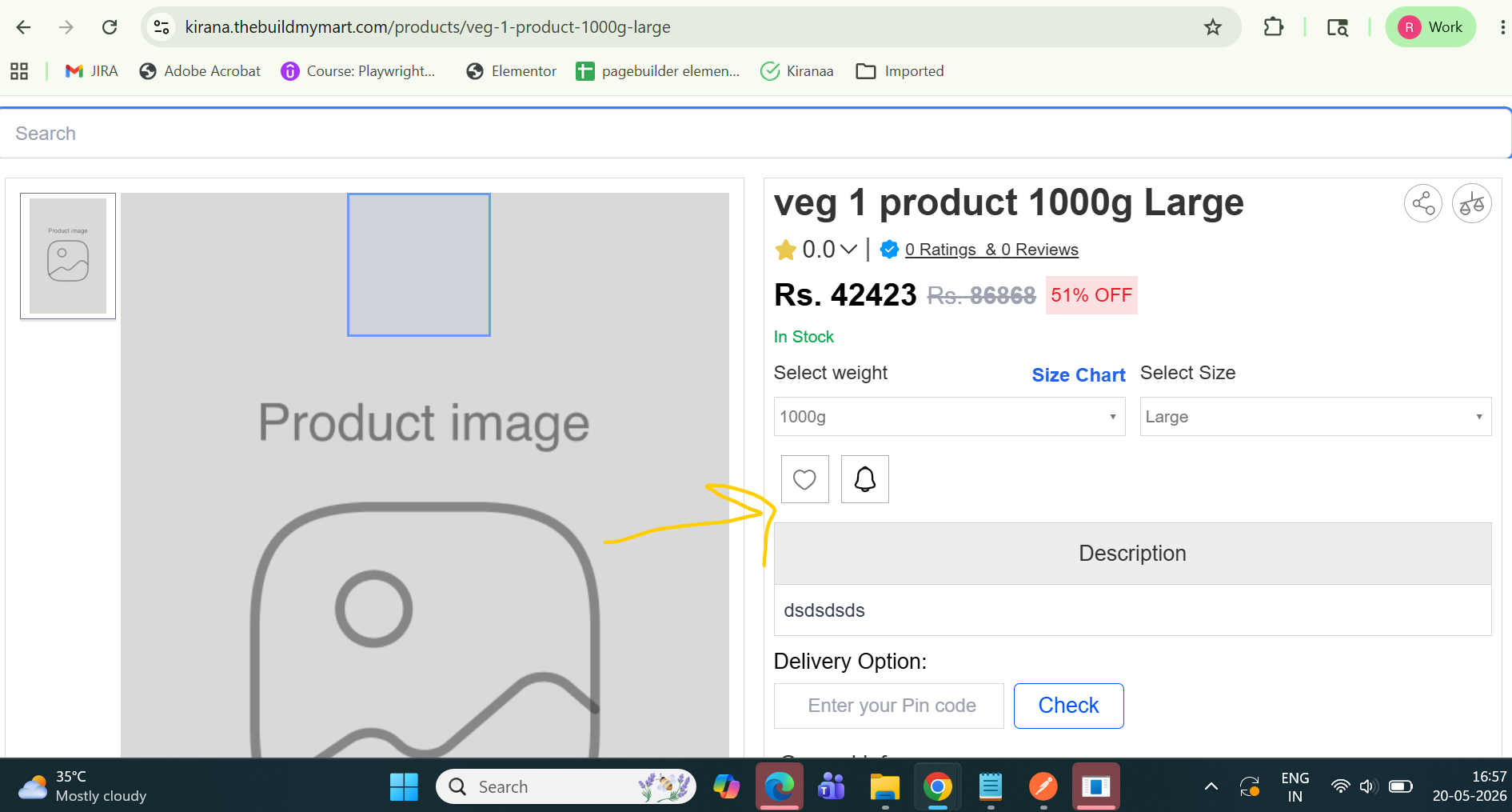This screenshot has height=812, width=1512.
Task: Open the Work profile menu
Action: [1430, 27]
